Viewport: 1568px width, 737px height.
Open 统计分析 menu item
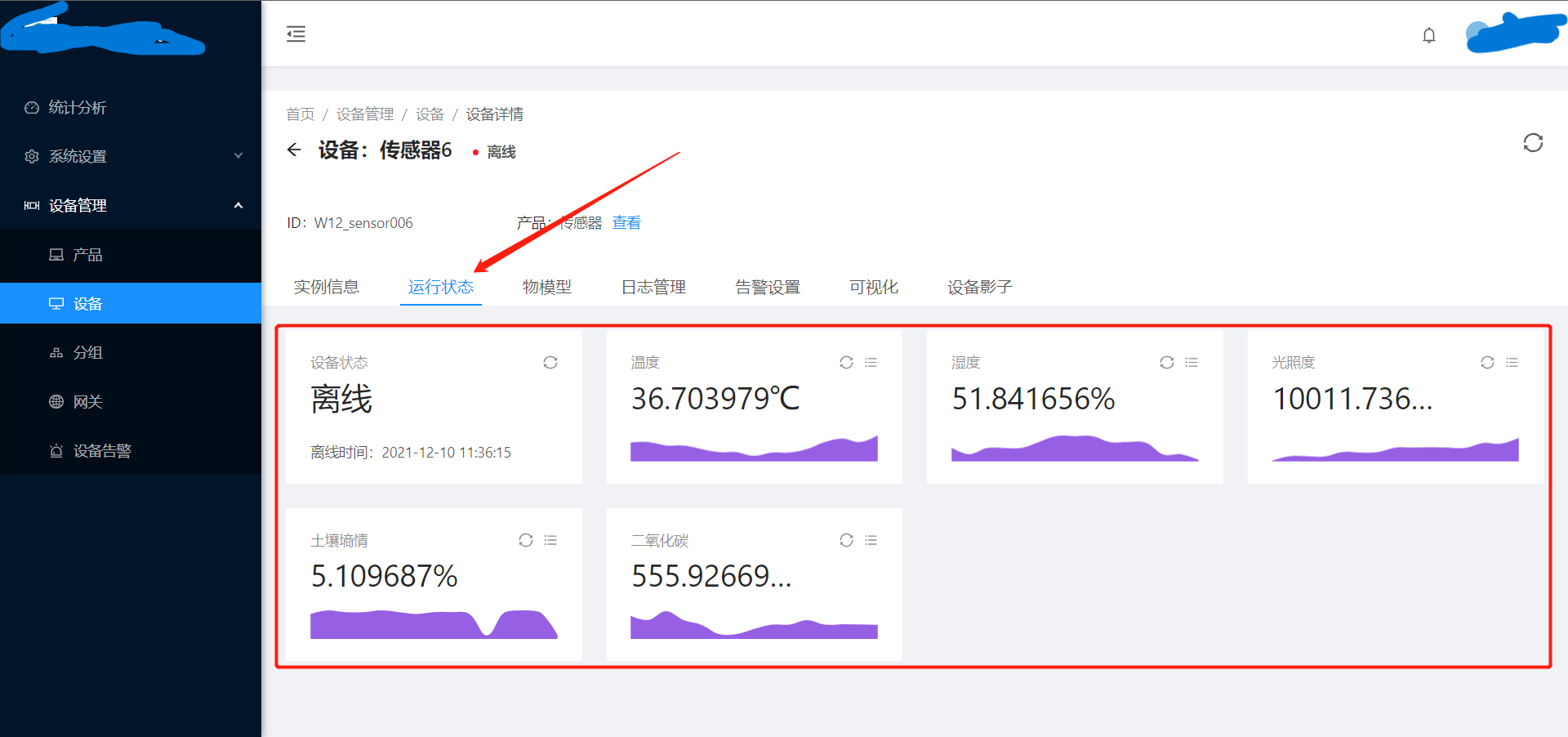click(131, 107)
